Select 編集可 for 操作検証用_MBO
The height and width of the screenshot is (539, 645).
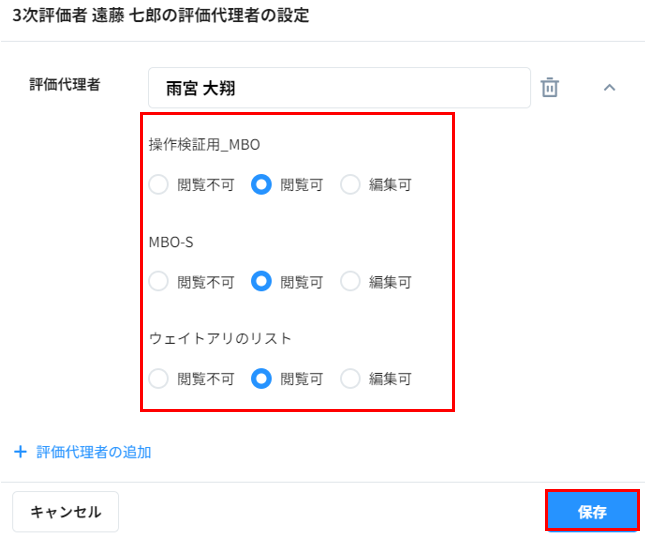350,185
